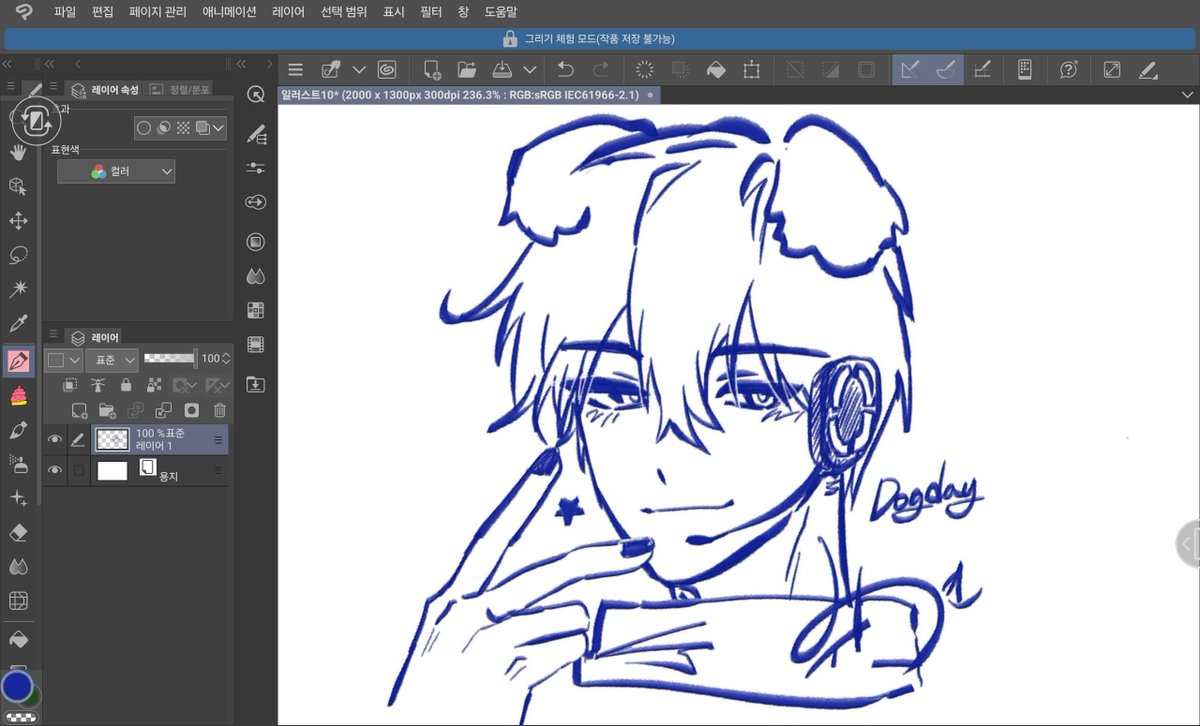The image size is (1200, 726).
Task: Select the mesh Gradient/Figure tool icon
Action: tap(18, 601)
